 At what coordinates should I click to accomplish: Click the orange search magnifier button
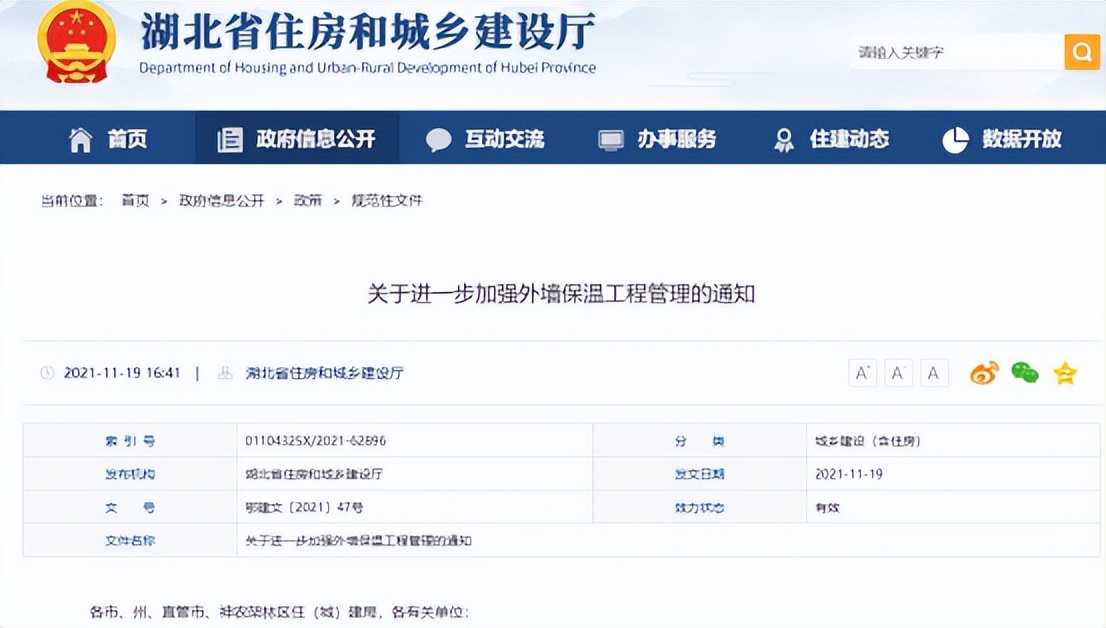(1081, 52)
